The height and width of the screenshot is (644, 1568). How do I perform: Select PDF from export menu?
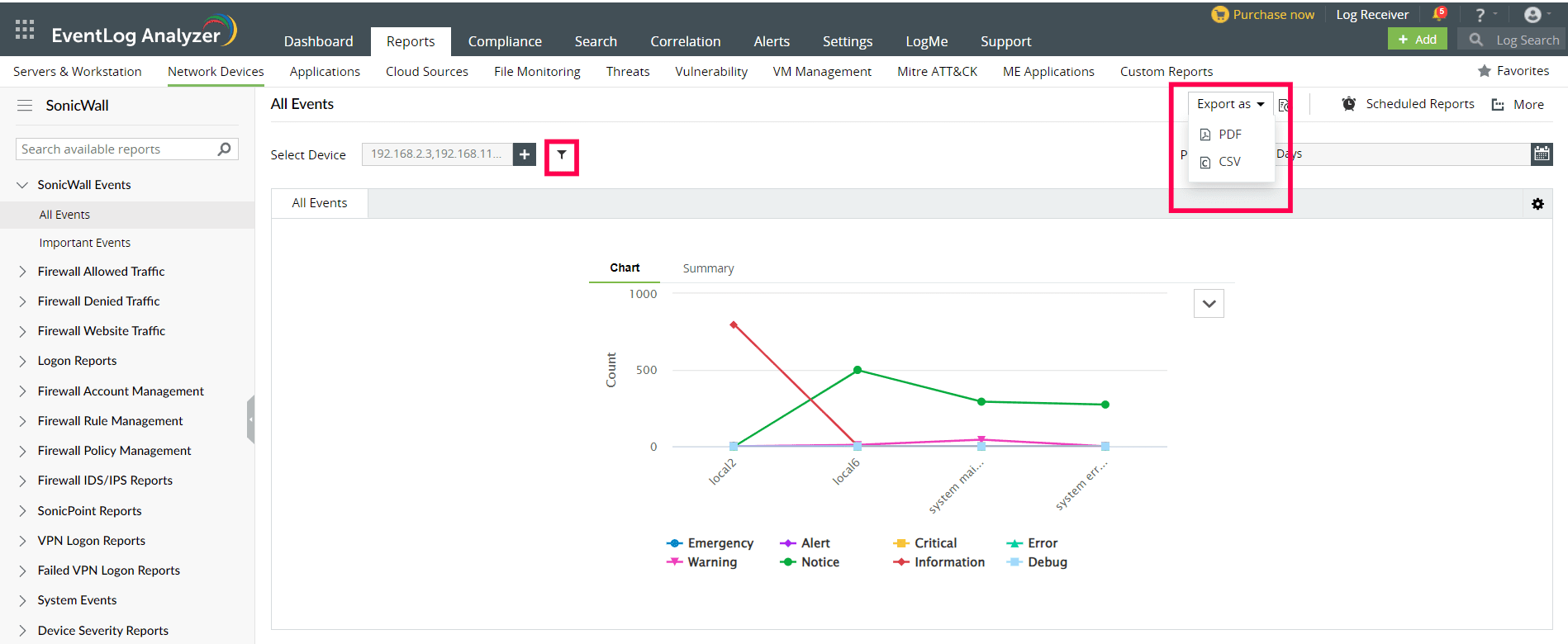tap(1229, 135)
